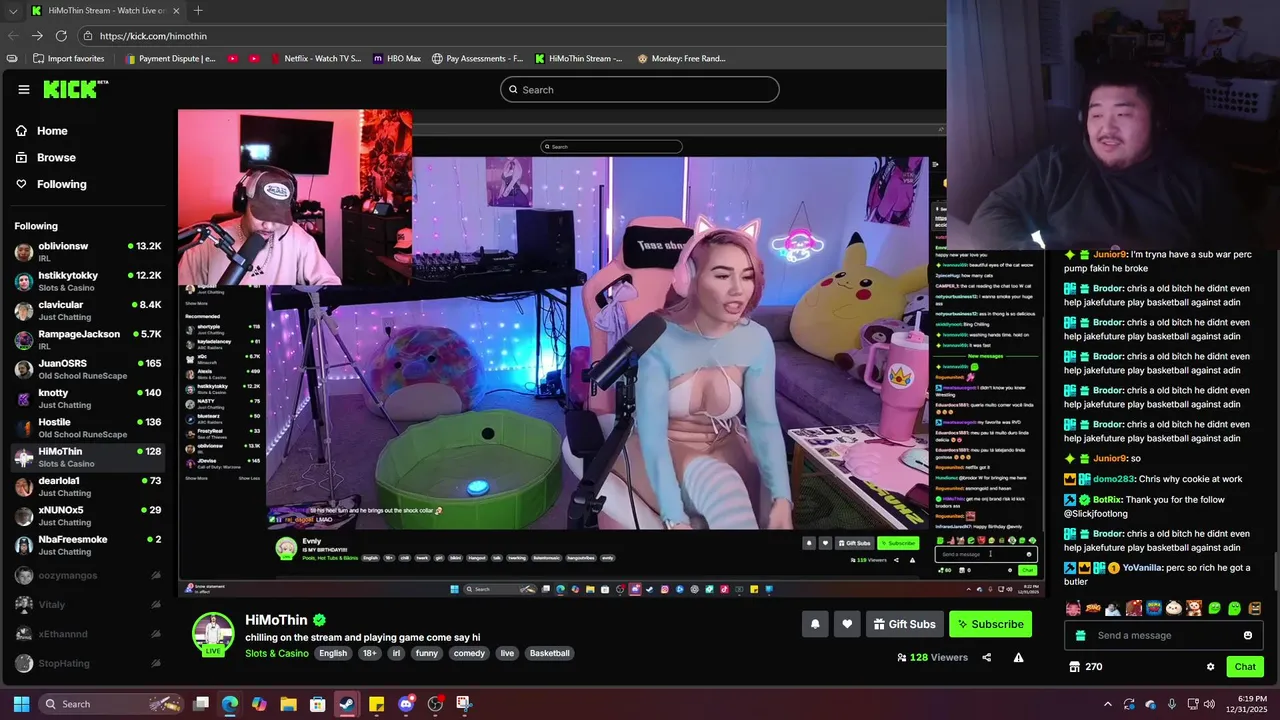1280x720 pixels.
Task: Open HBO Max bookmark in favorites bar
Action: (x=397, y=59)
